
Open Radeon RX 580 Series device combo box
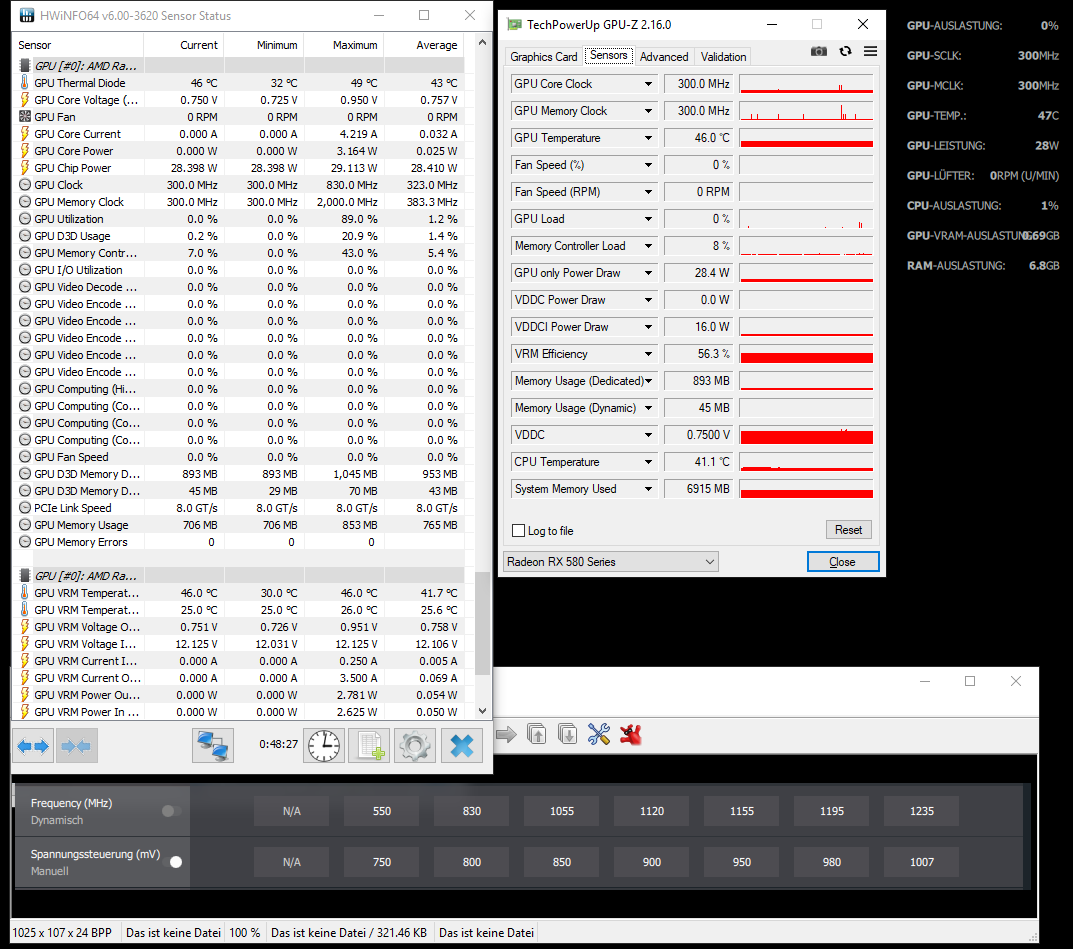pyautogui.click(x=610, y=562)
